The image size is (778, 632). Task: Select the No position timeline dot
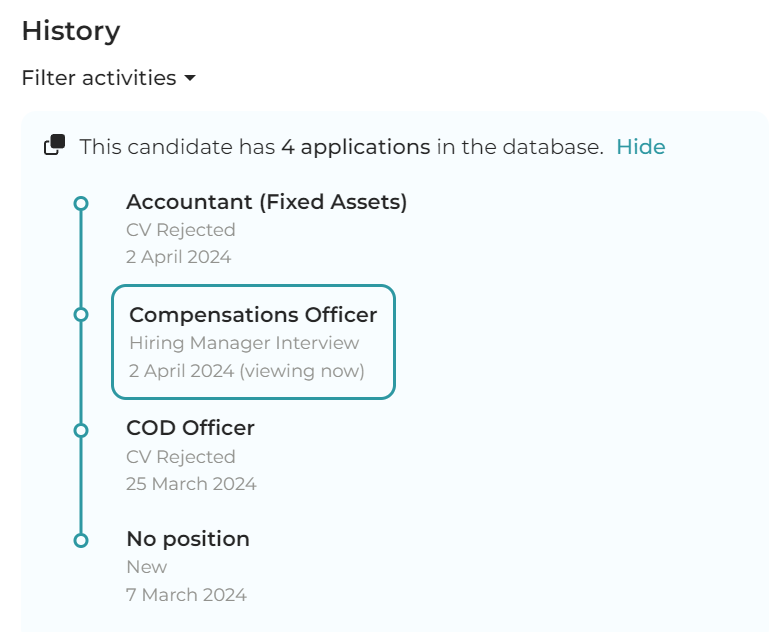point(81,540)
